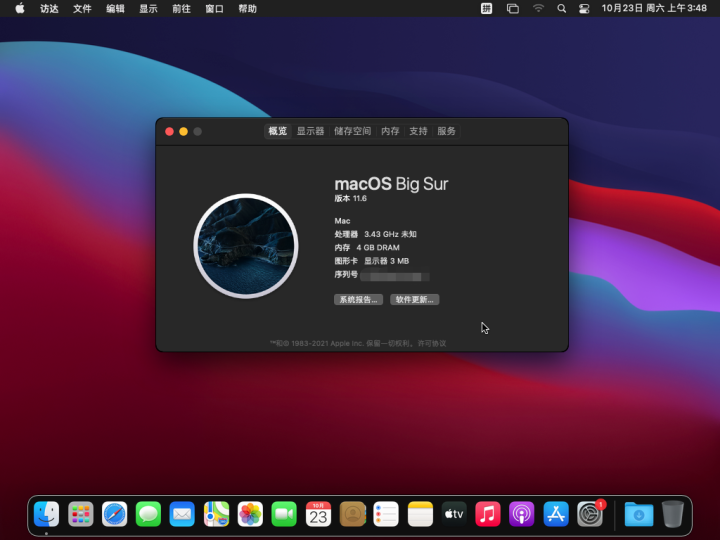Viewport: 720px width, 540px height.
Task: Open Finder from the Dock
Action: [x=46, y=514]
